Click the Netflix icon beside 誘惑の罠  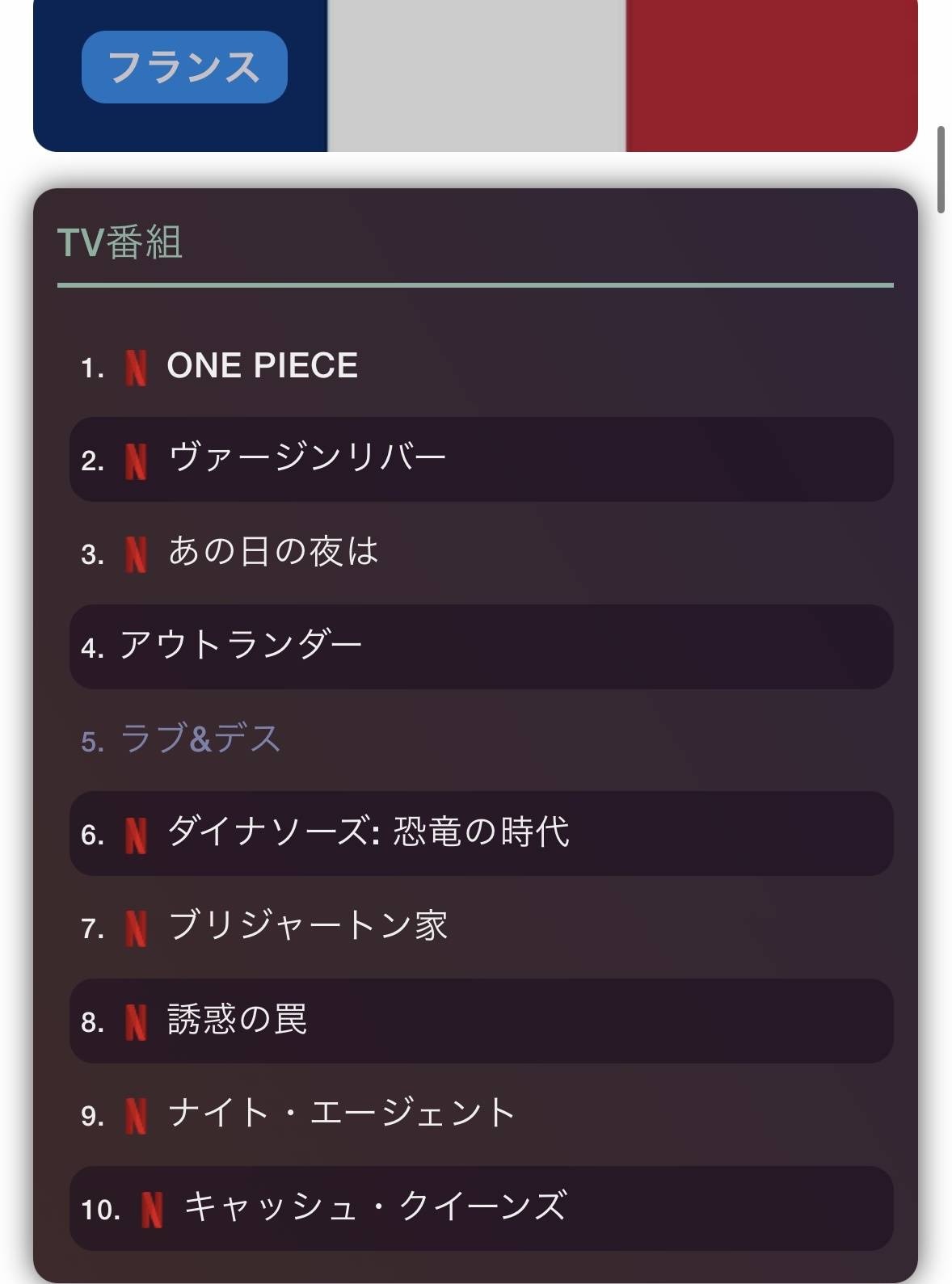136,1021
